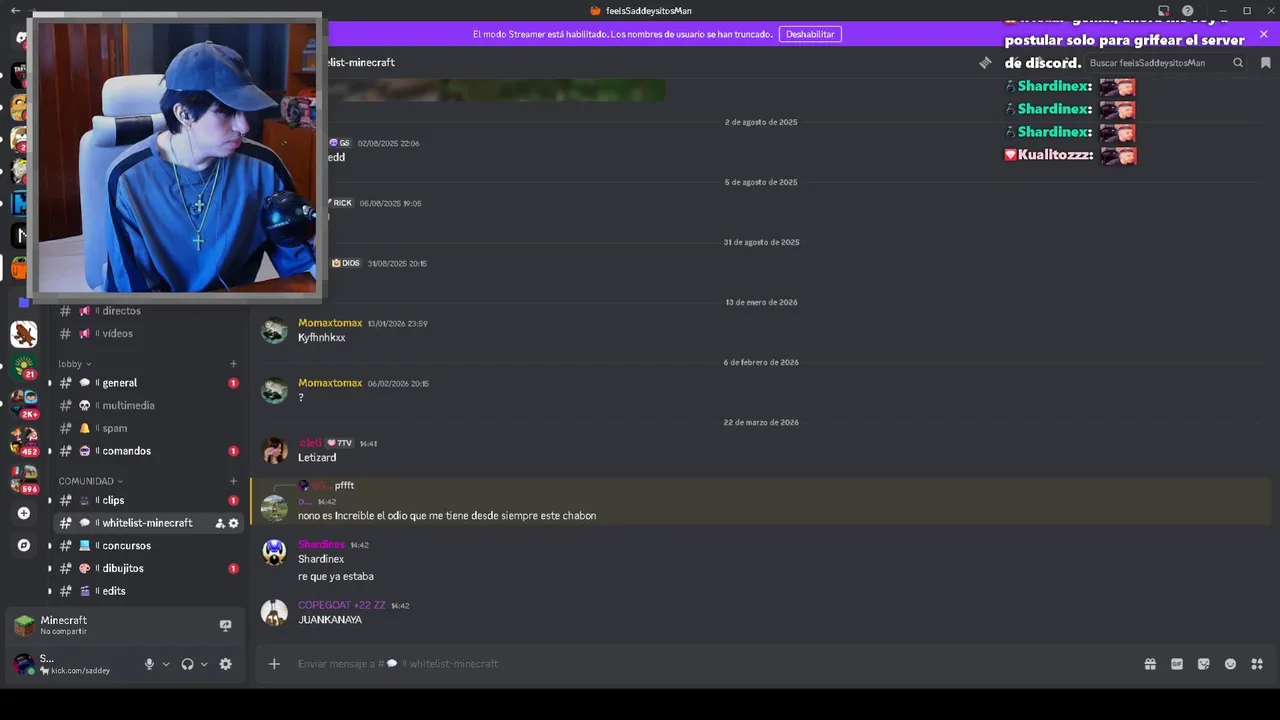Viewport: 1280px width, 720px height.
Task: Click the pink Shardinex username in the chat
Action: tap(321, 545)
